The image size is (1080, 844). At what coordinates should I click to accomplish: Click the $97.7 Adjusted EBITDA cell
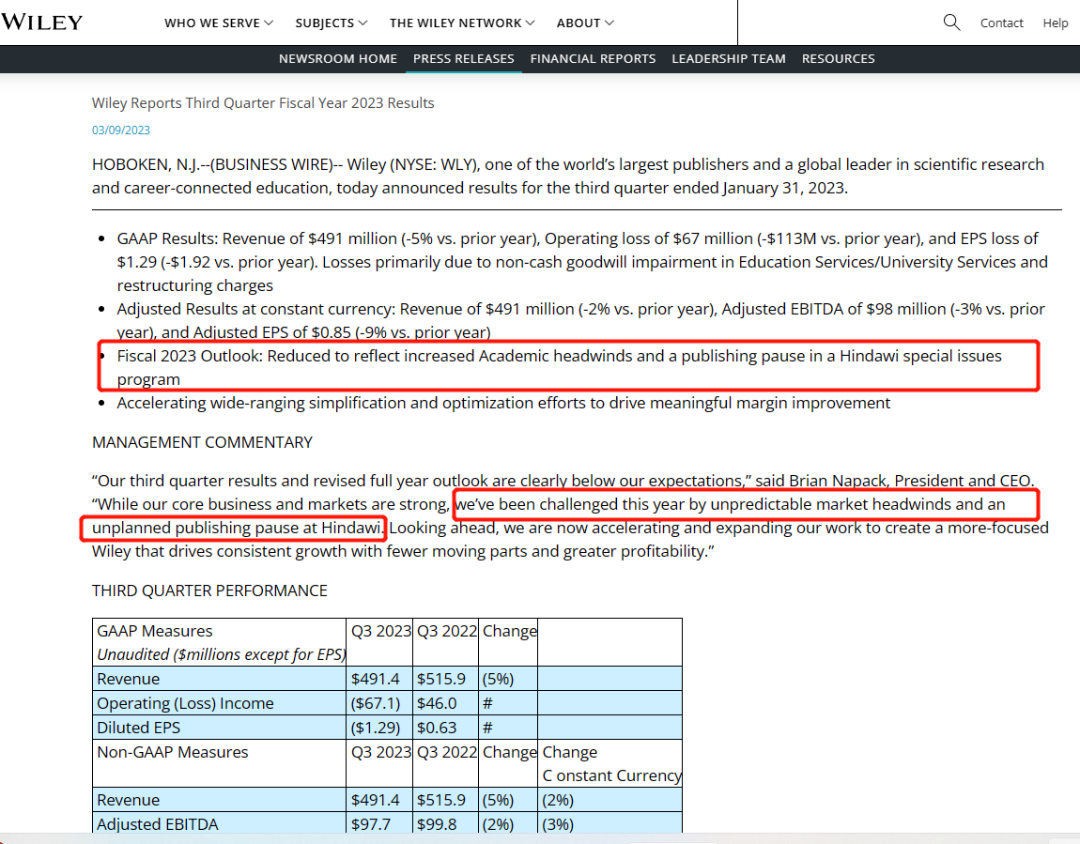click(x=380, y=824)
